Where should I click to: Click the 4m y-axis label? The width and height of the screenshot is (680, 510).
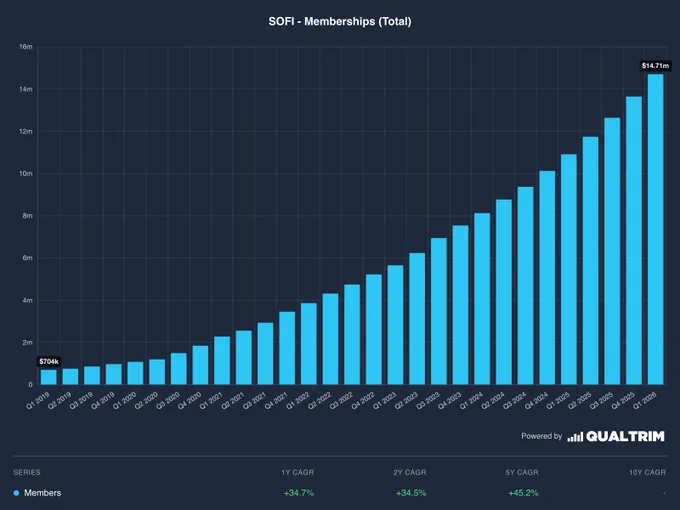pos(27,300)
